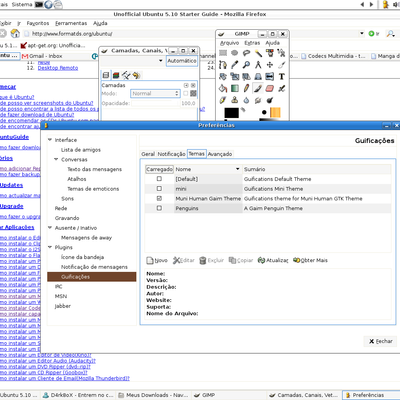Select the Color Picker eyedropper tool
This screenshot has width=400, height=400.
235,65
